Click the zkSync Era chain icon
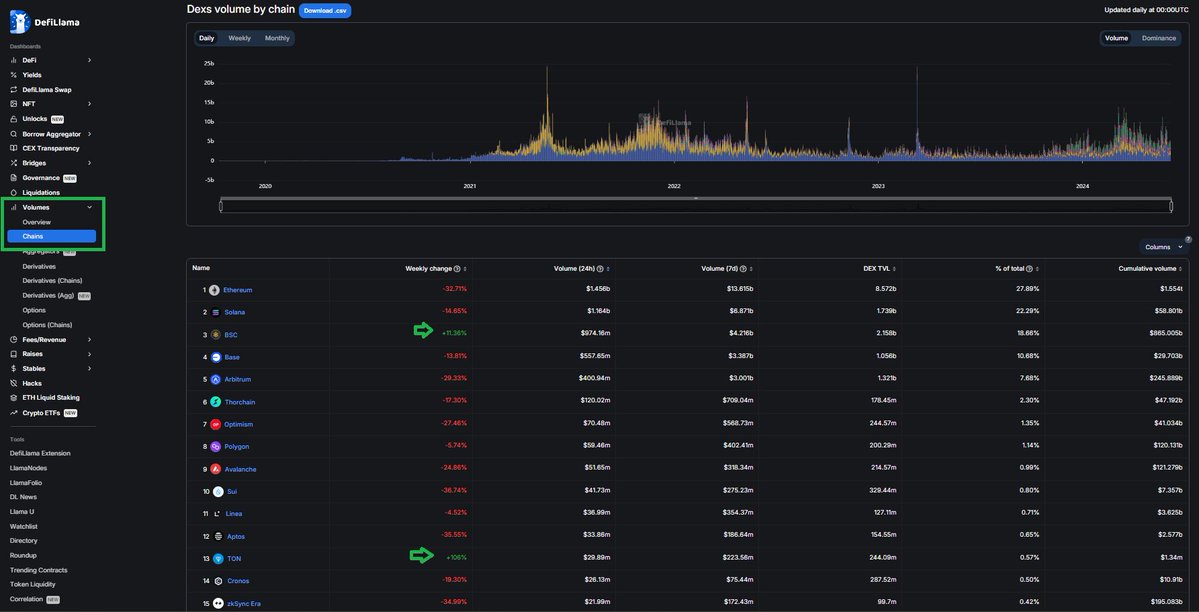 [218, 604]
